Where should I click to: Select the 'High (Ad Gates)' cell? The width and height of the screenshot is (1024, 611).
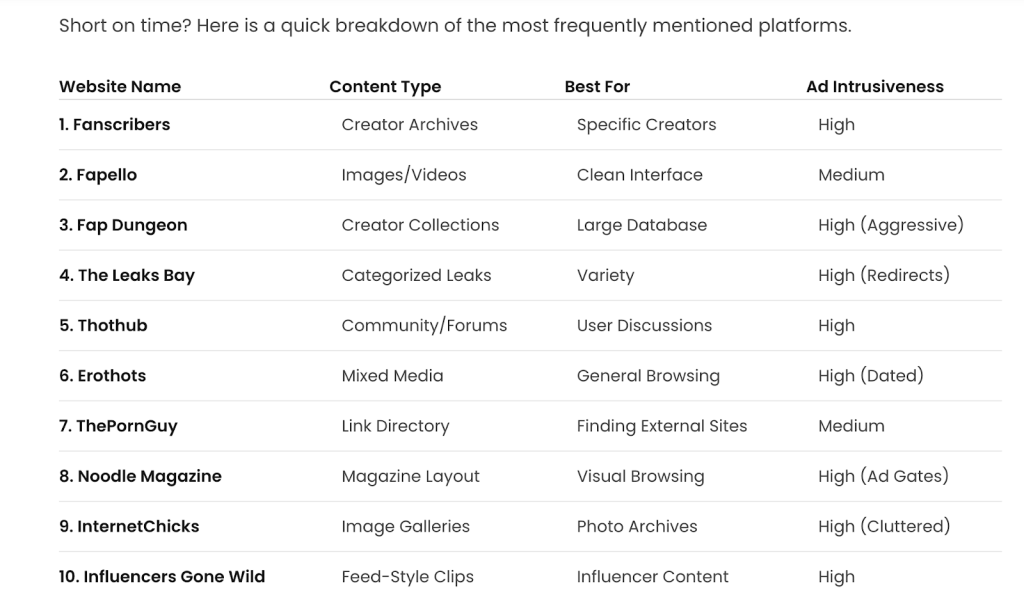coord(882,476)
